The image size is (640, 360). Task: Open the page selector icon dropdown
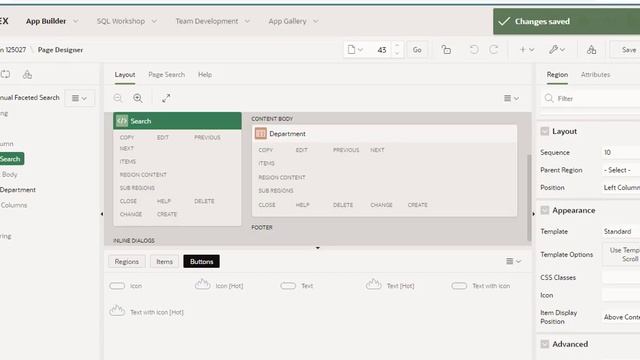tap(355, 50)
